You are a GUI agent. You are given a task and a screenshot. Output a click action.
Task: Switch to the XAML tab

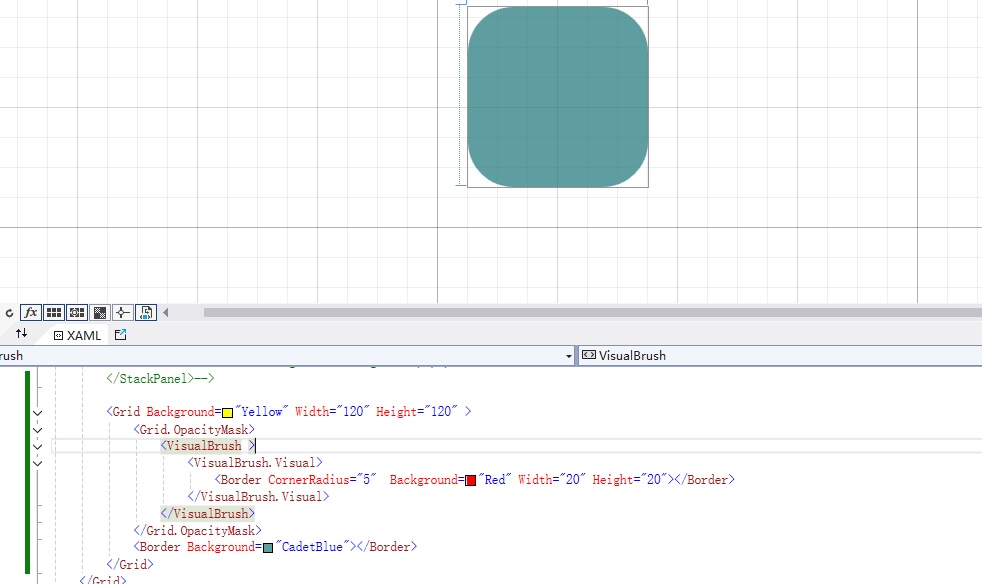coord(77,335)
